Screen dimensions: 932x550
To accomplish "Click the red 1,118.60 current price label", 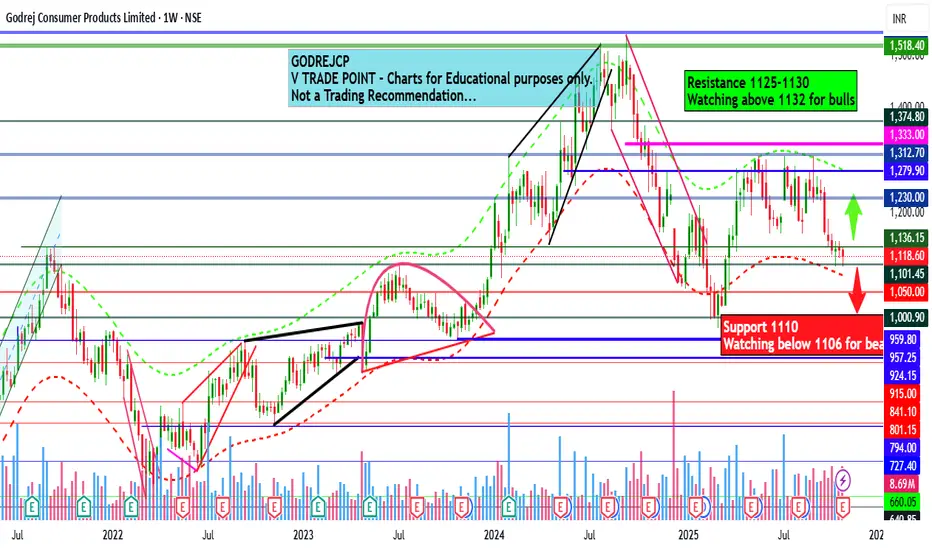I will [906, 256].
